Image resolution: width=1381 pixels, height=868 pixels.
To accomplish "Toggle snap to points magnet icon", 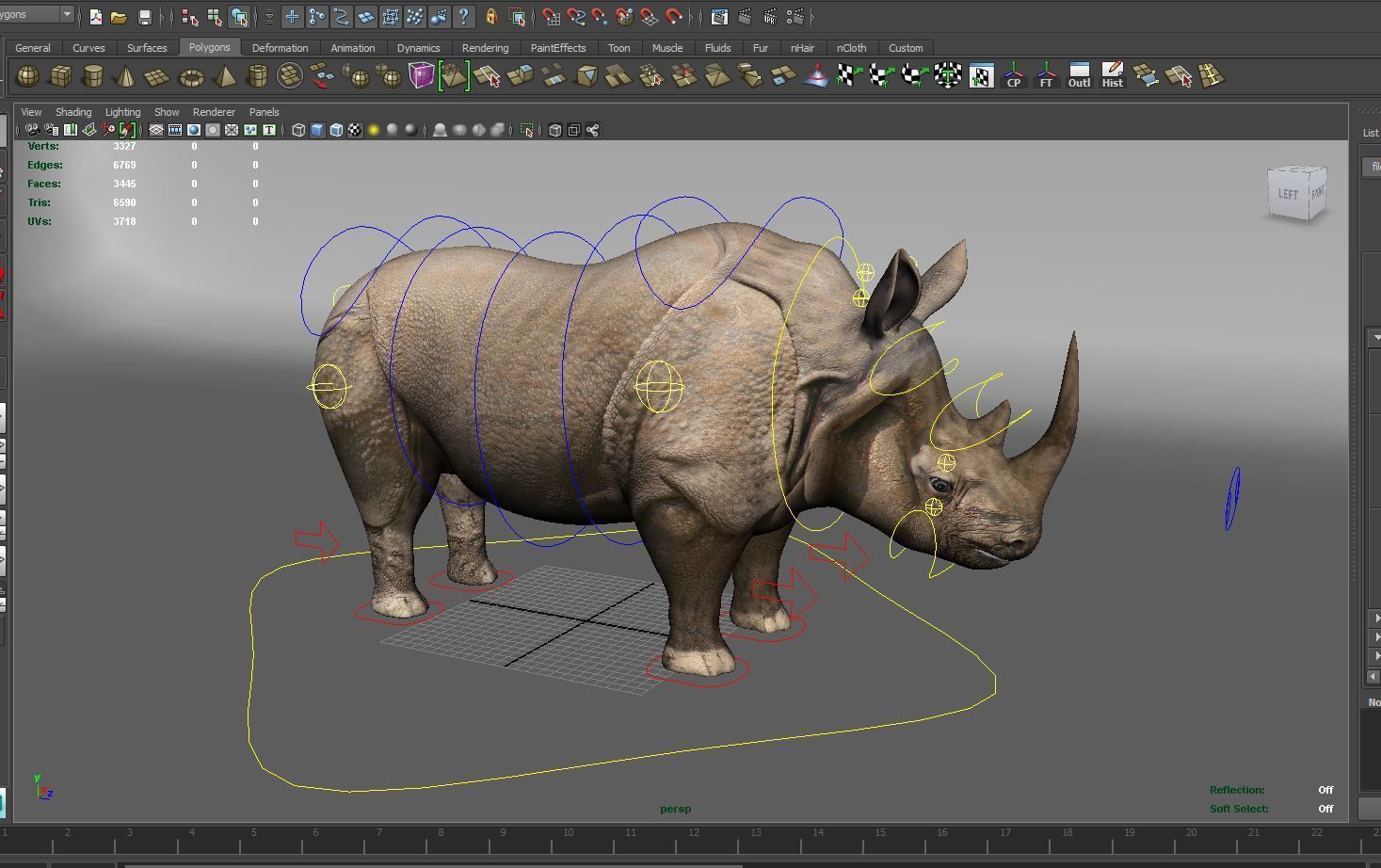I will click(601, 17).
